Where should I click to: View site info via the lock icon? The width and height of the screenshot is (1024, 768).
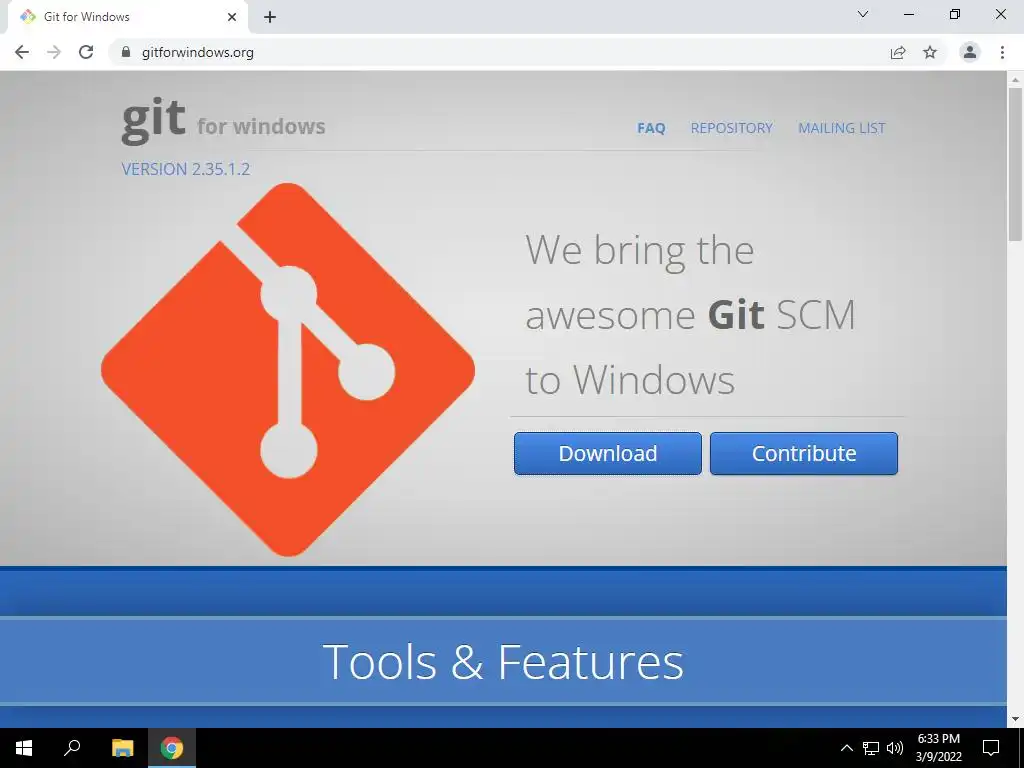126,52
